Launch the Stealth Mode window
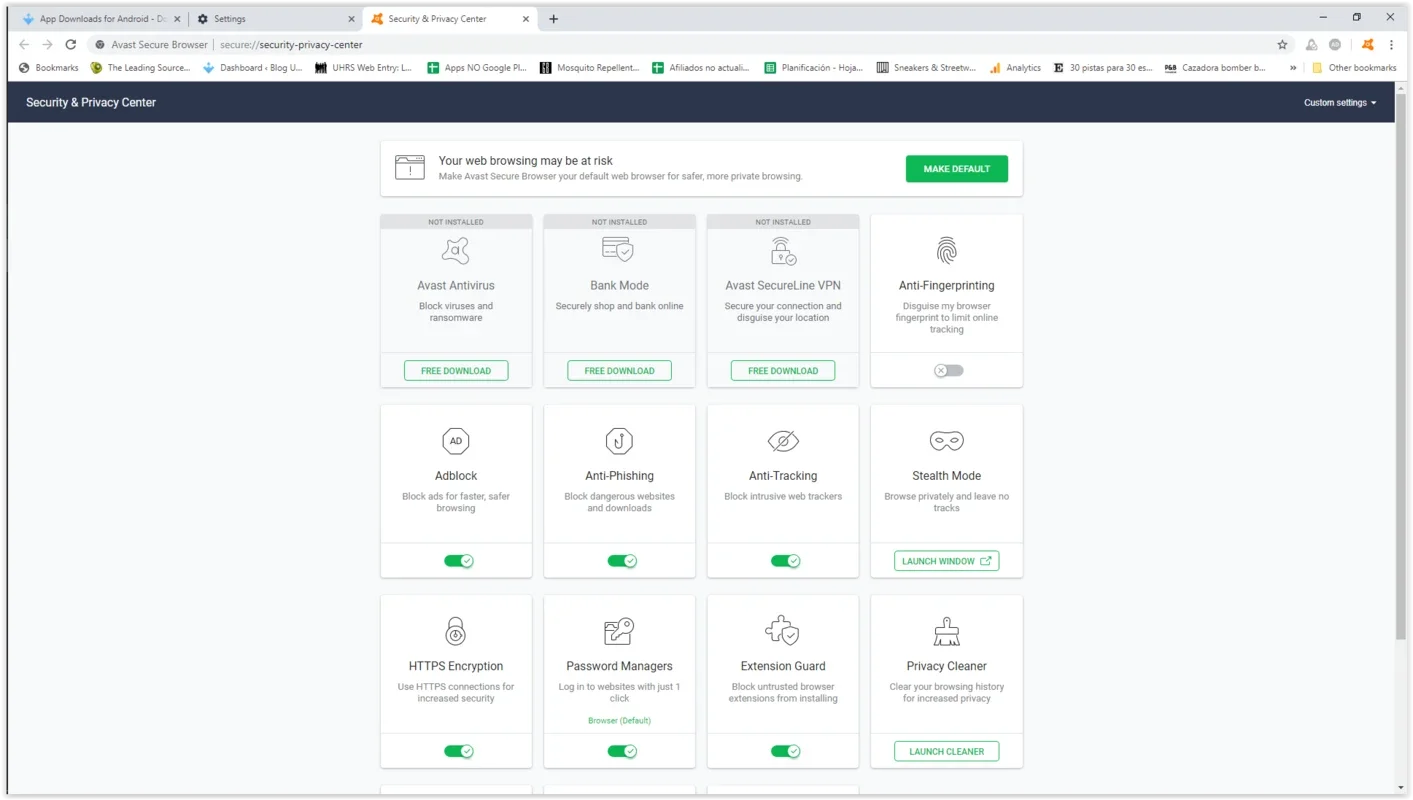 pos(946,561)
